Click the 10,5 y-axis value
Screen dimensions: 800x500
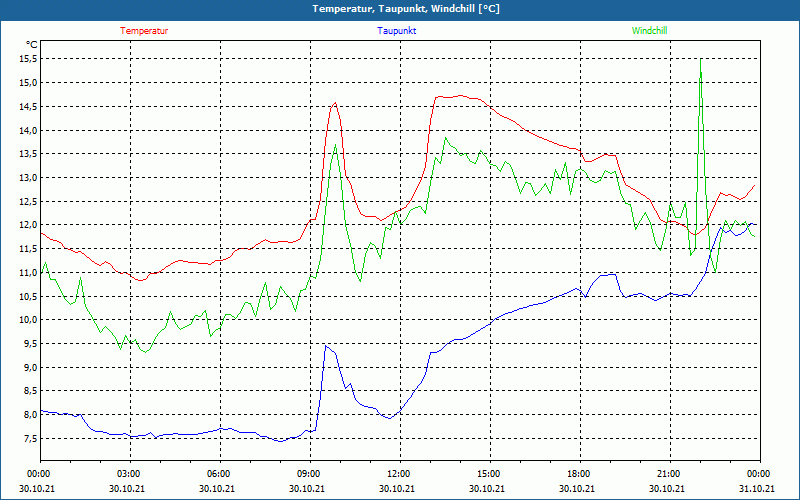(29, 296)
